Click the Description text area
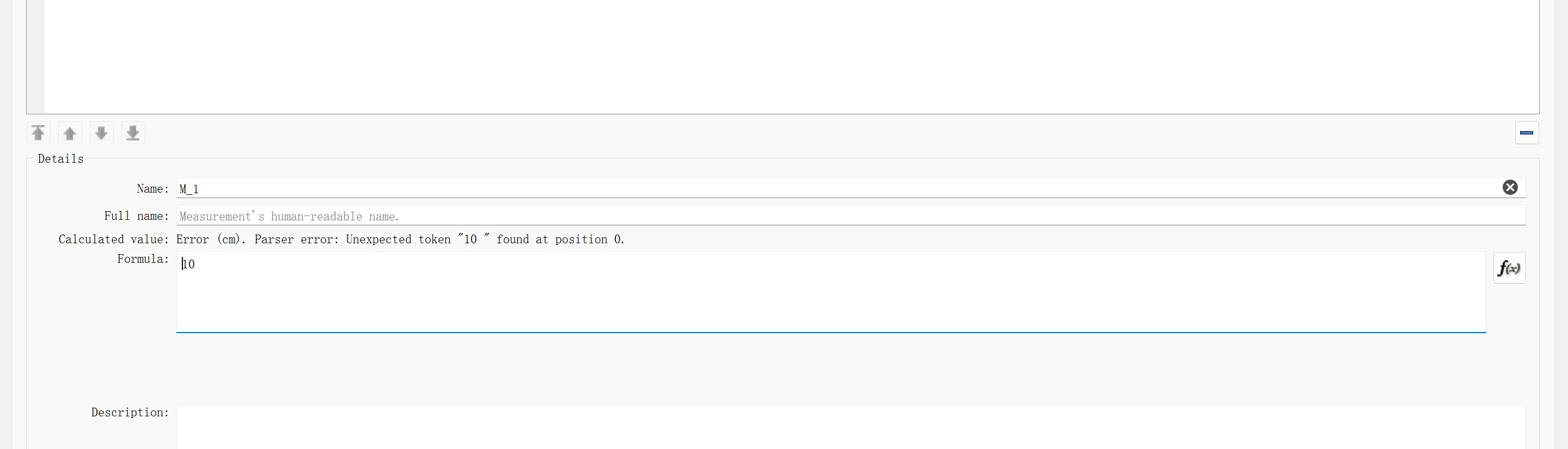This screenshot has width=1568, height=449. pos(791,426)
